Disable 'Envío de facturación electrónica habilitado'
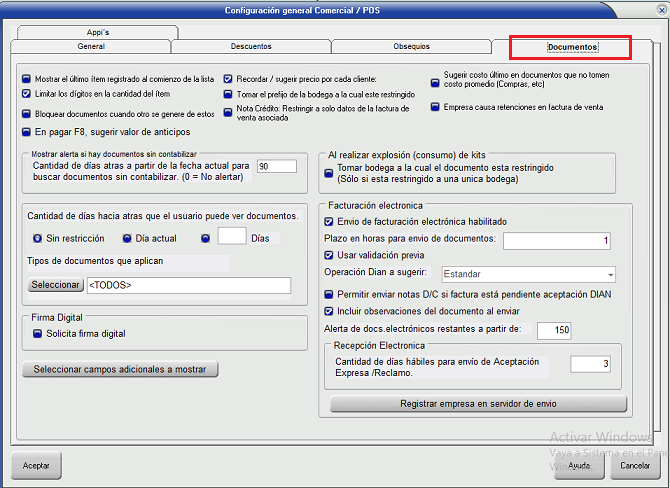This screenshot has width=670, height=488. (330, 222)
